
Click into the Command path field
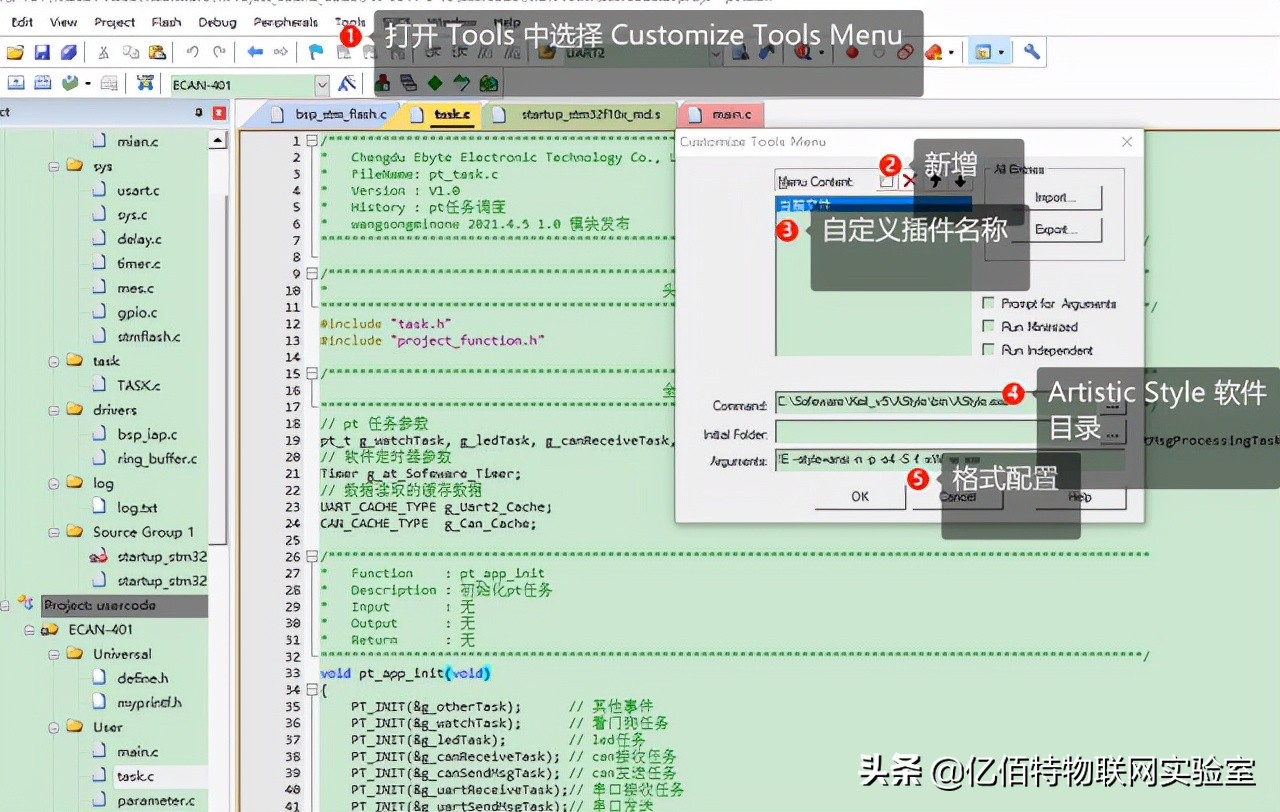(x=938, y=404)
